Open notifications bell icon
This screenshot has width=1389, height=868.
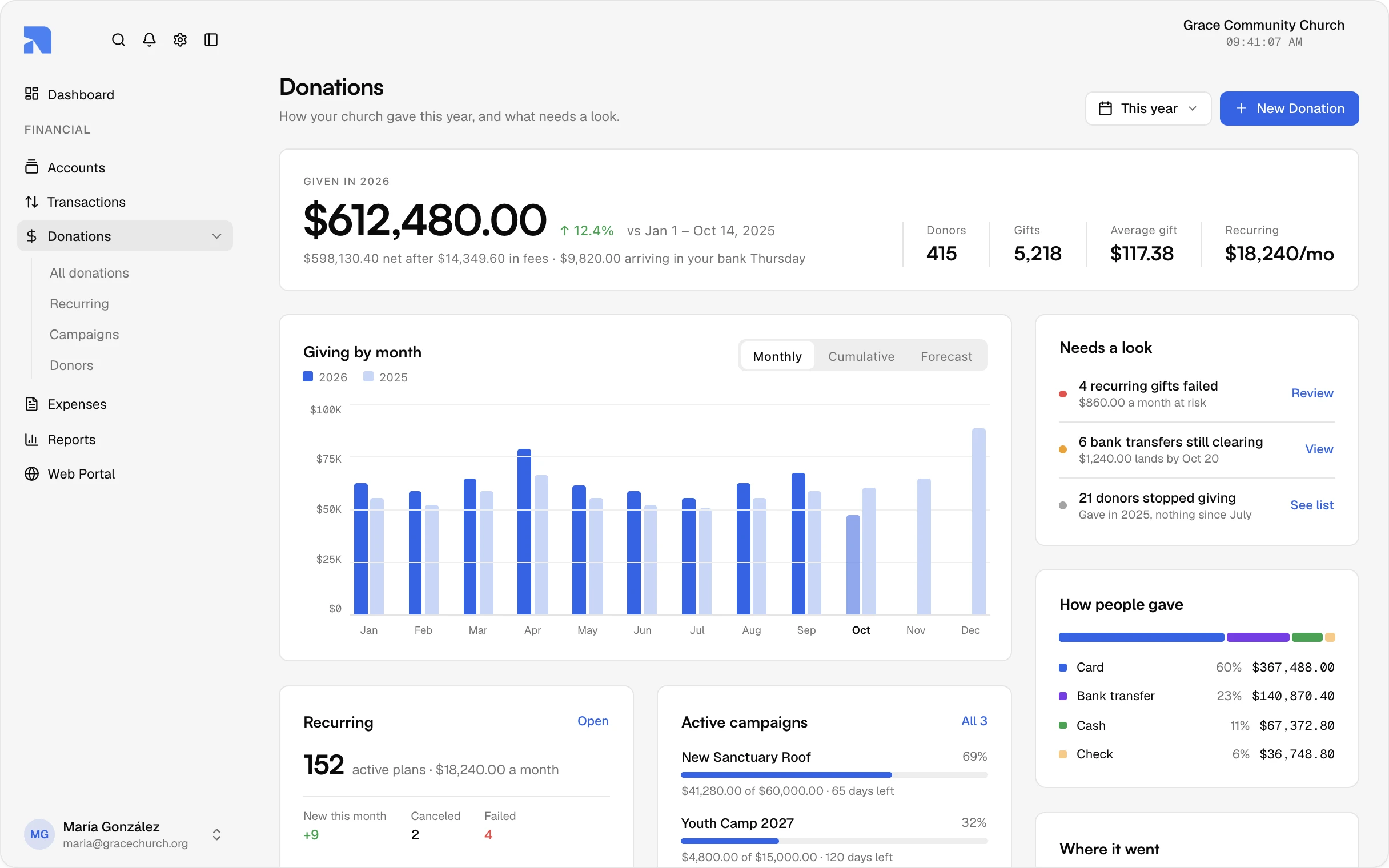click(149, 39)
